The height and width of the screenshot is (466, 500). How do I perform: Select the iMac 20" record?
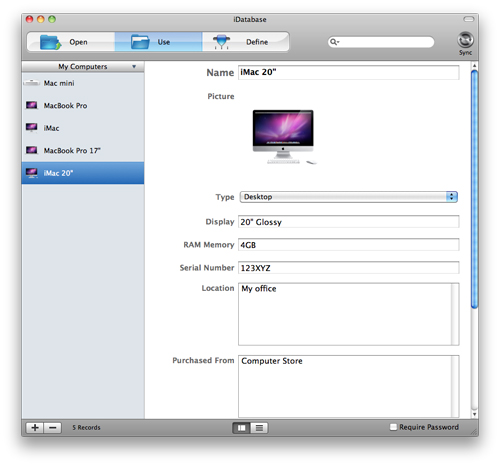coord(83,173)
